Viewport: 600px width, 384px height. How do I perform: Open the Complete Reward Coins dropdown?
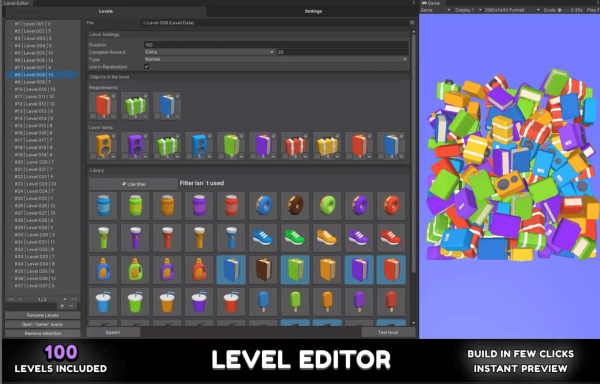[209, 52]
